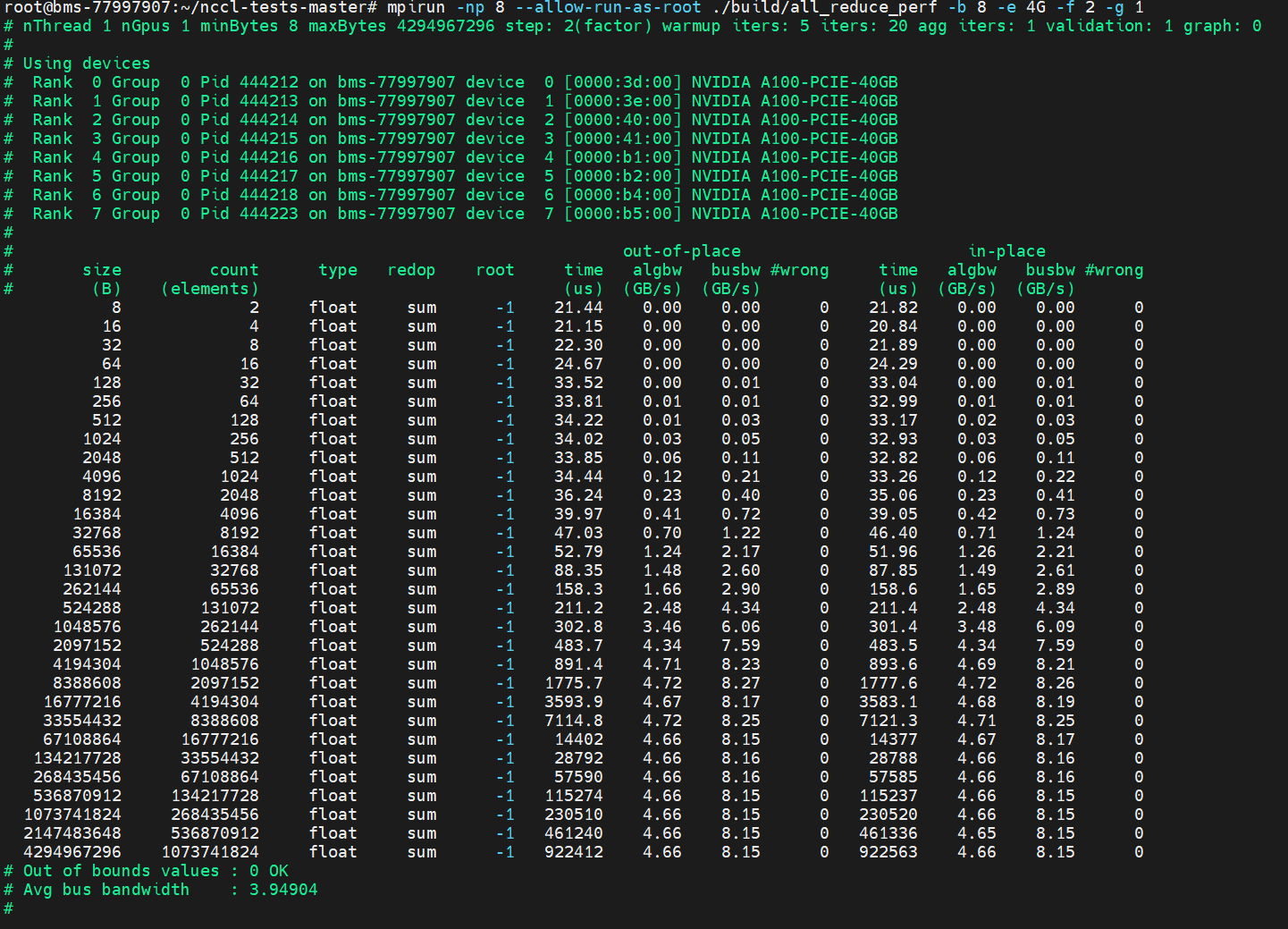
Task: Click in-place time 230520
Action: 888,815
